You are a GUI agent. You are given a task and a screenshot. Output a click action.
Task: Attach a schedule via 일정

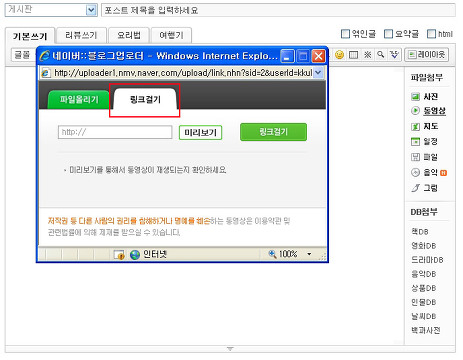424,142
